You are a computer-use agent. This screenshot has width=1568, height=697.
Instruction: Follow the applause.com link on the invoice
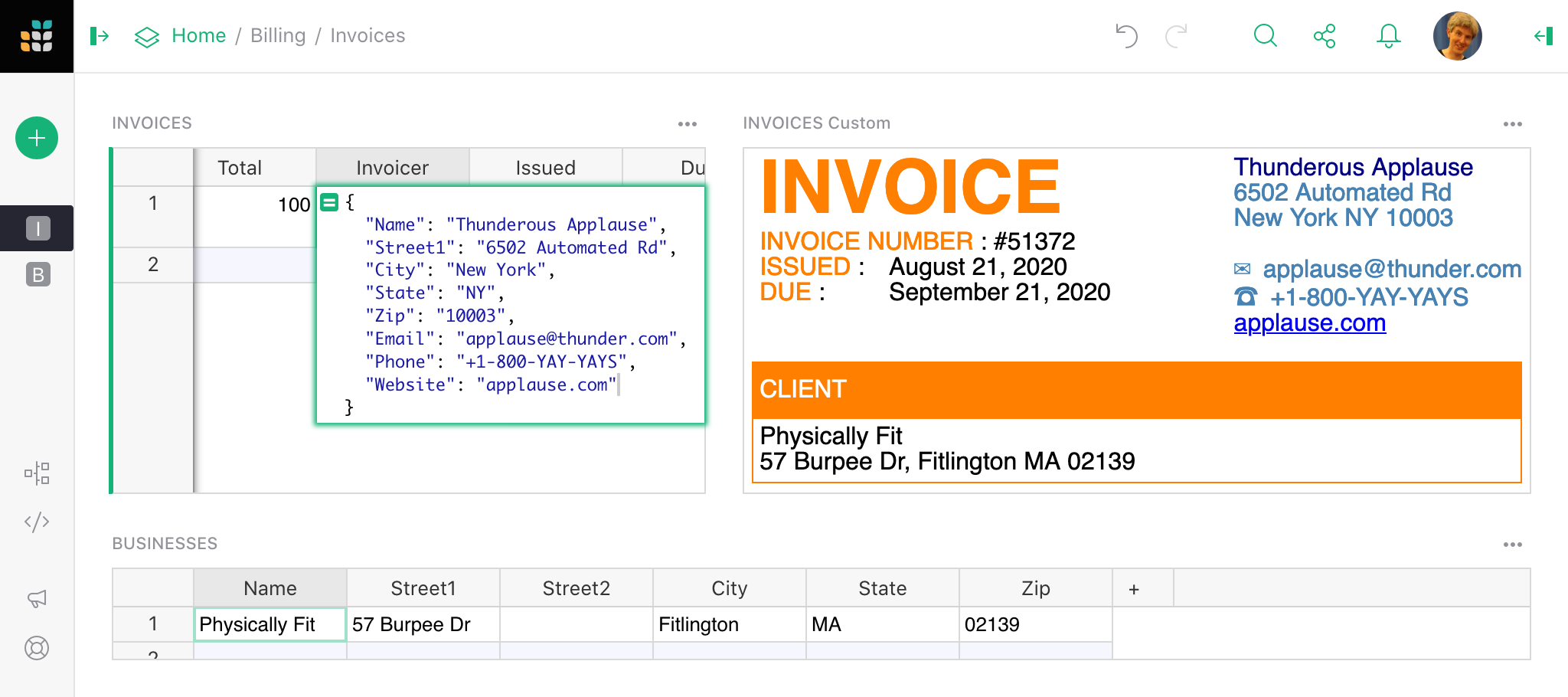point(1310,323)
